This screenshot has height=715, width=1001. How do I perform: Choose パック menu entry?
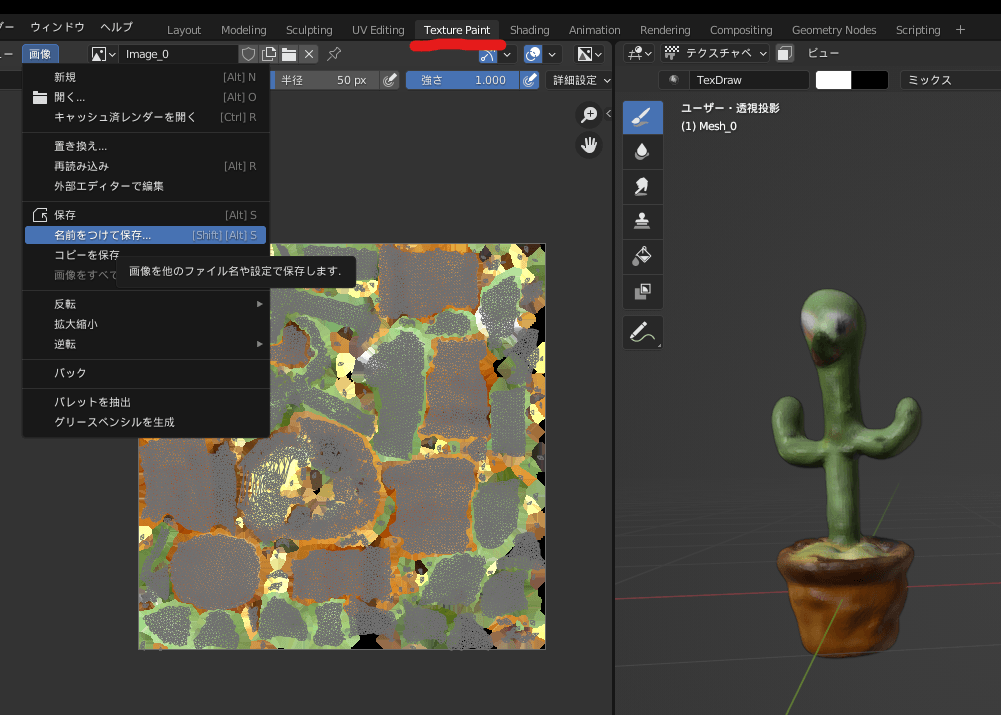[146, 373]
